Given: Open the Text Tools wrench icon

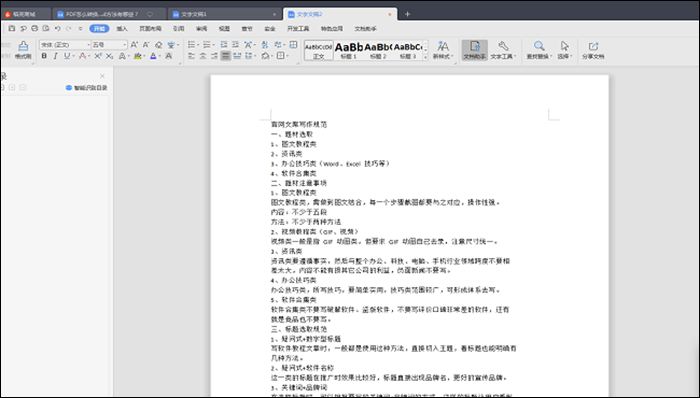Looking at the screenshot, I should pyautogui.click(x=503, y=50).
